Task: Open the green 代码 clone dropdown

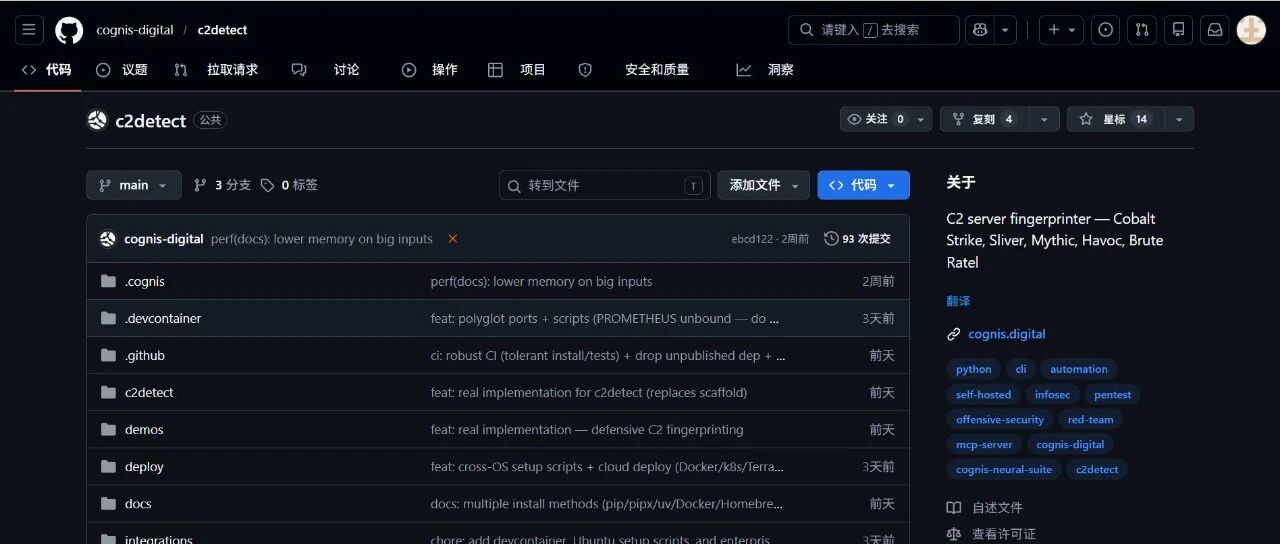Action: 864,185
